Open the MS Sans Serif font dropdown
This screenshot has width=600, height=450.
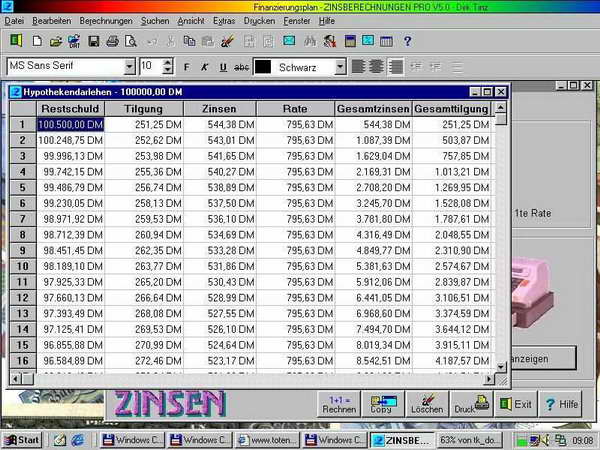point(129,66)
